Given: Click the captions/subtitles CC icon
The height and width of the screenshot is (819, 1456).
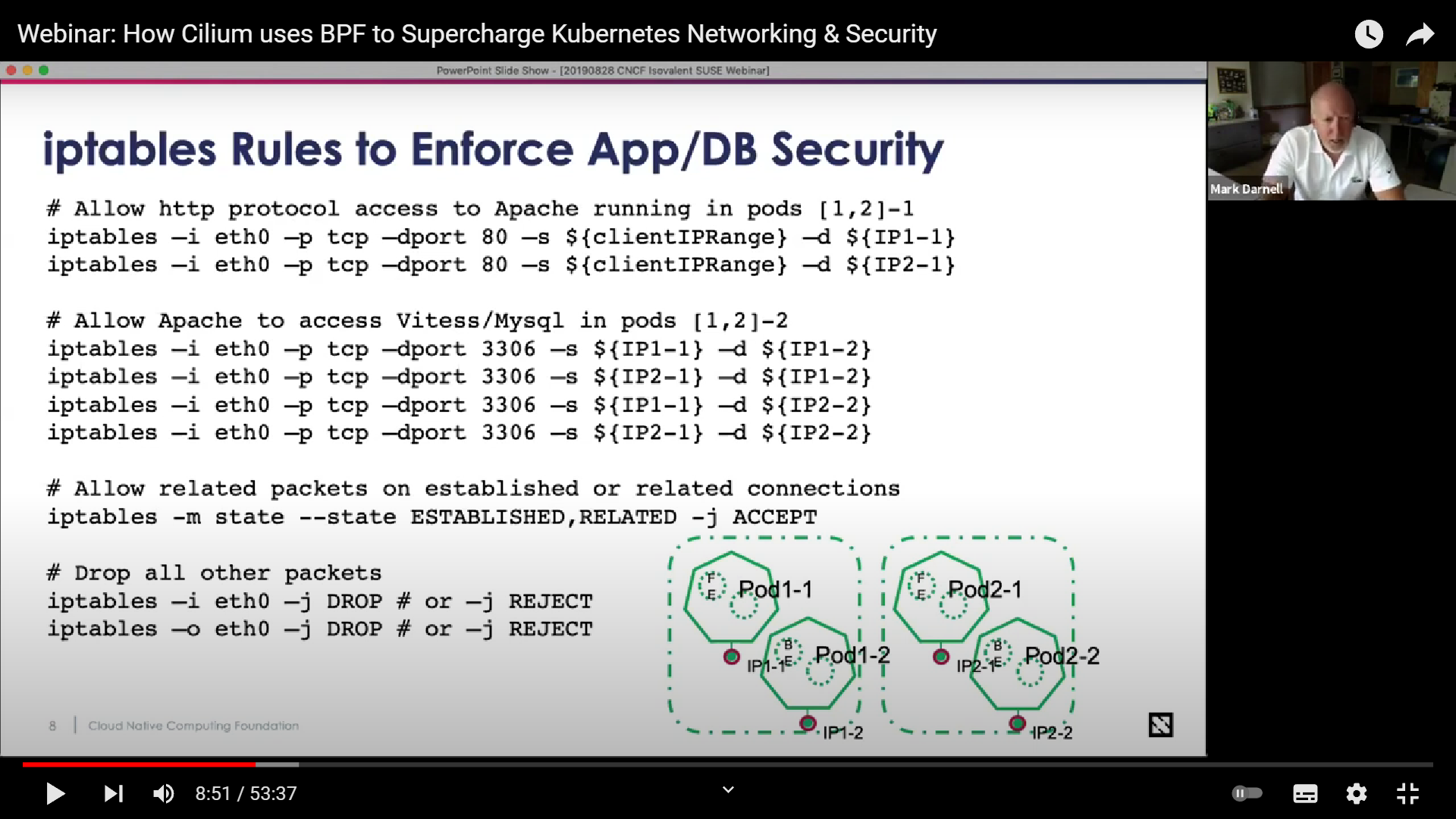Looking at the screenshot, I should 1306,794.
